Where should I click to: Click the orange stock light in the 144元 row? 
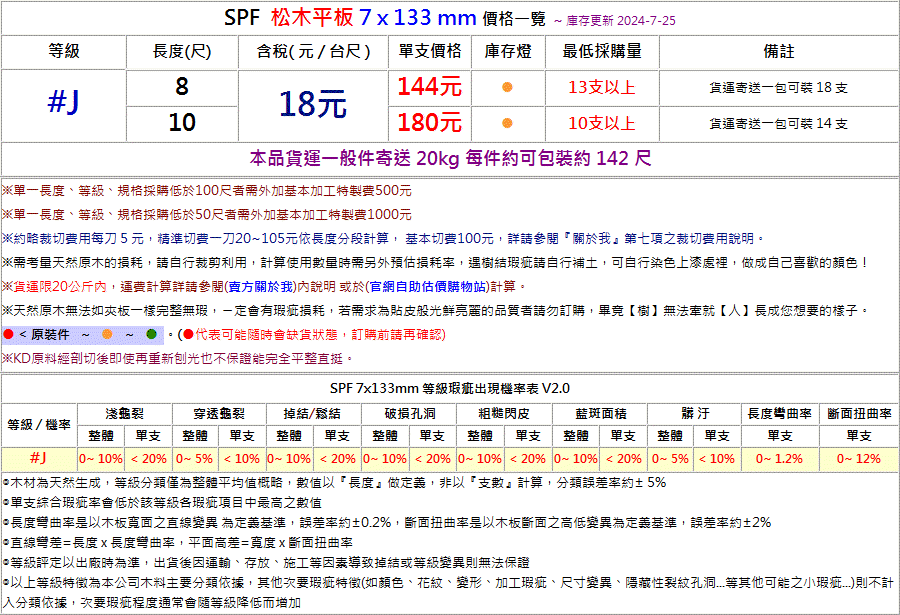tap(507, 87)
